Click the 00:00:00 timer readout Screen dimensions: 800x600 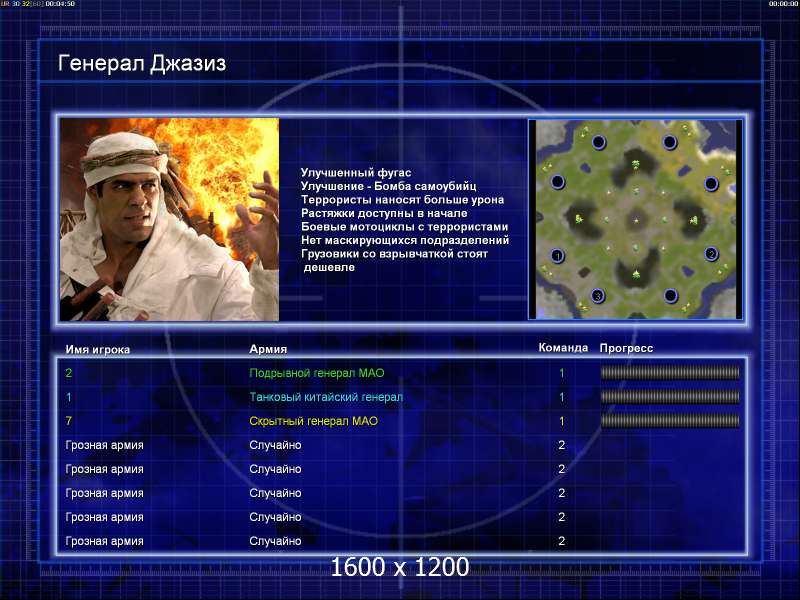[784, 4]
